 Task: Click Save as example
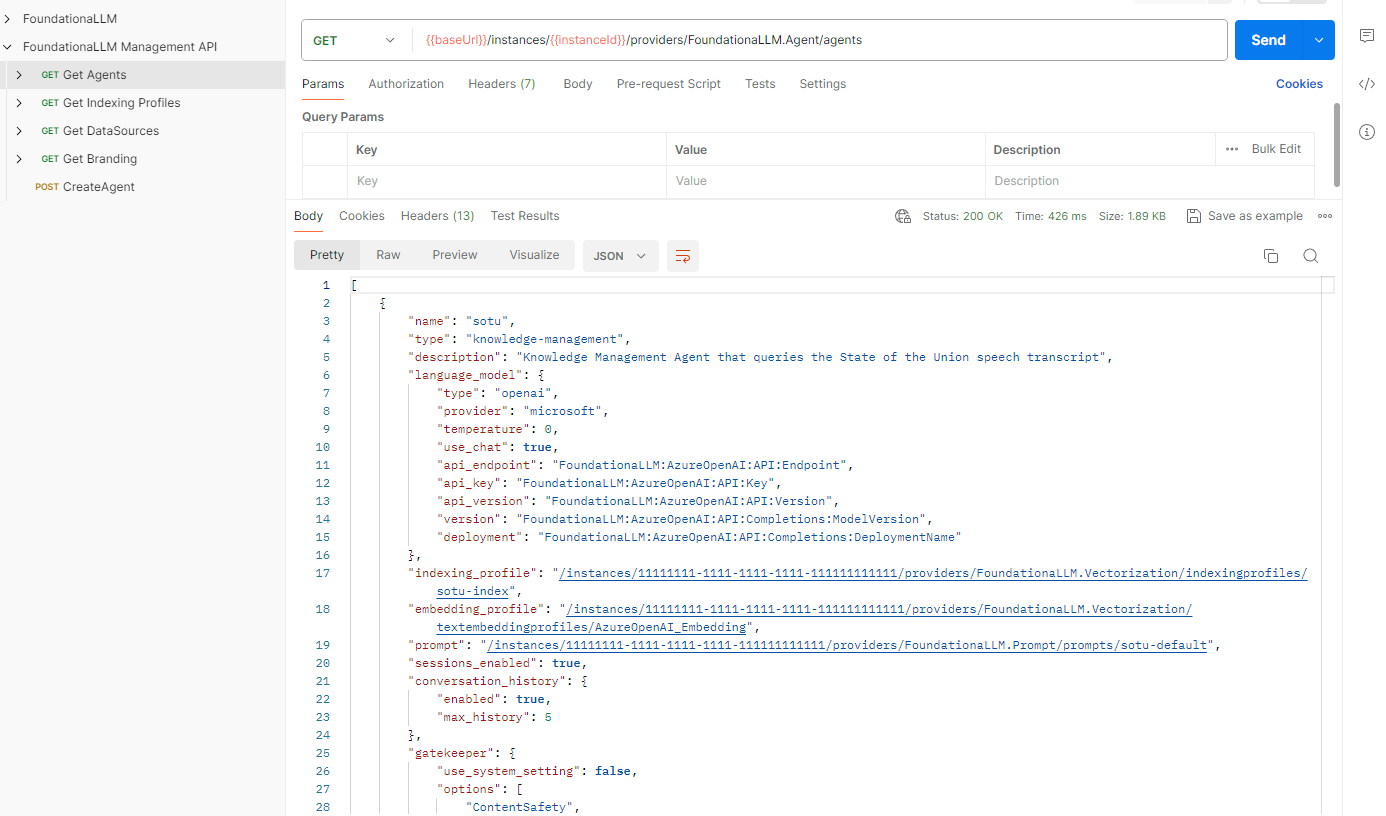pos(1255,216)
